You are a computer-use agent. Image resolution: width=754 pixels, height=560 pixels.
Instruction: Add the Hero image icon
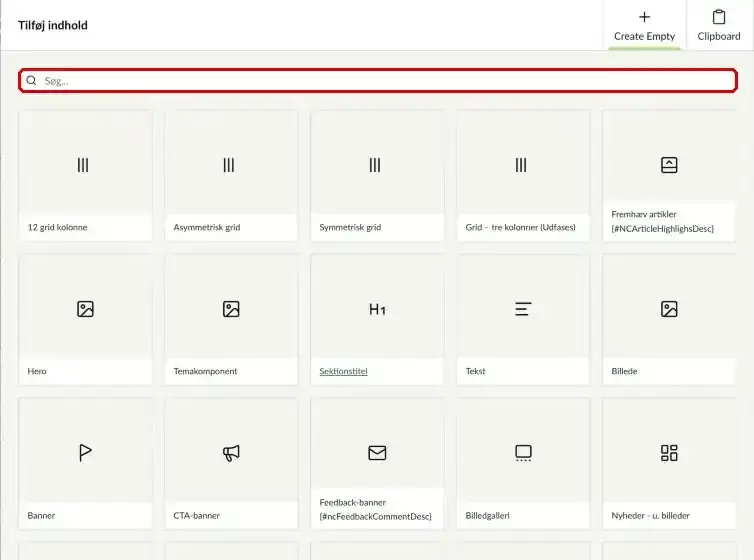85,309
